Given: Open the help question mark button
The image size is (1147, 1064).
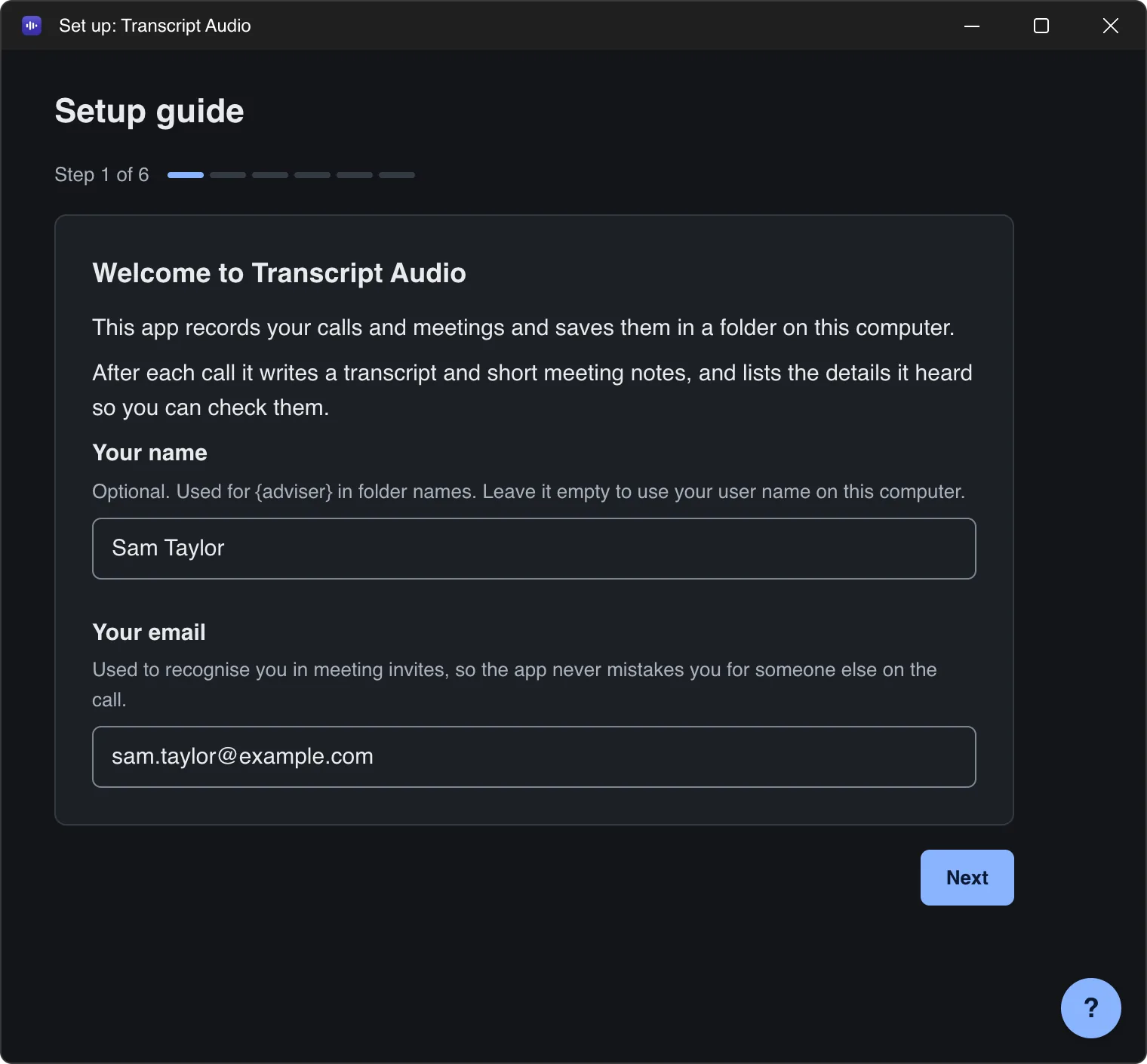Looking at the screenshot, I should (1090, 1007).
